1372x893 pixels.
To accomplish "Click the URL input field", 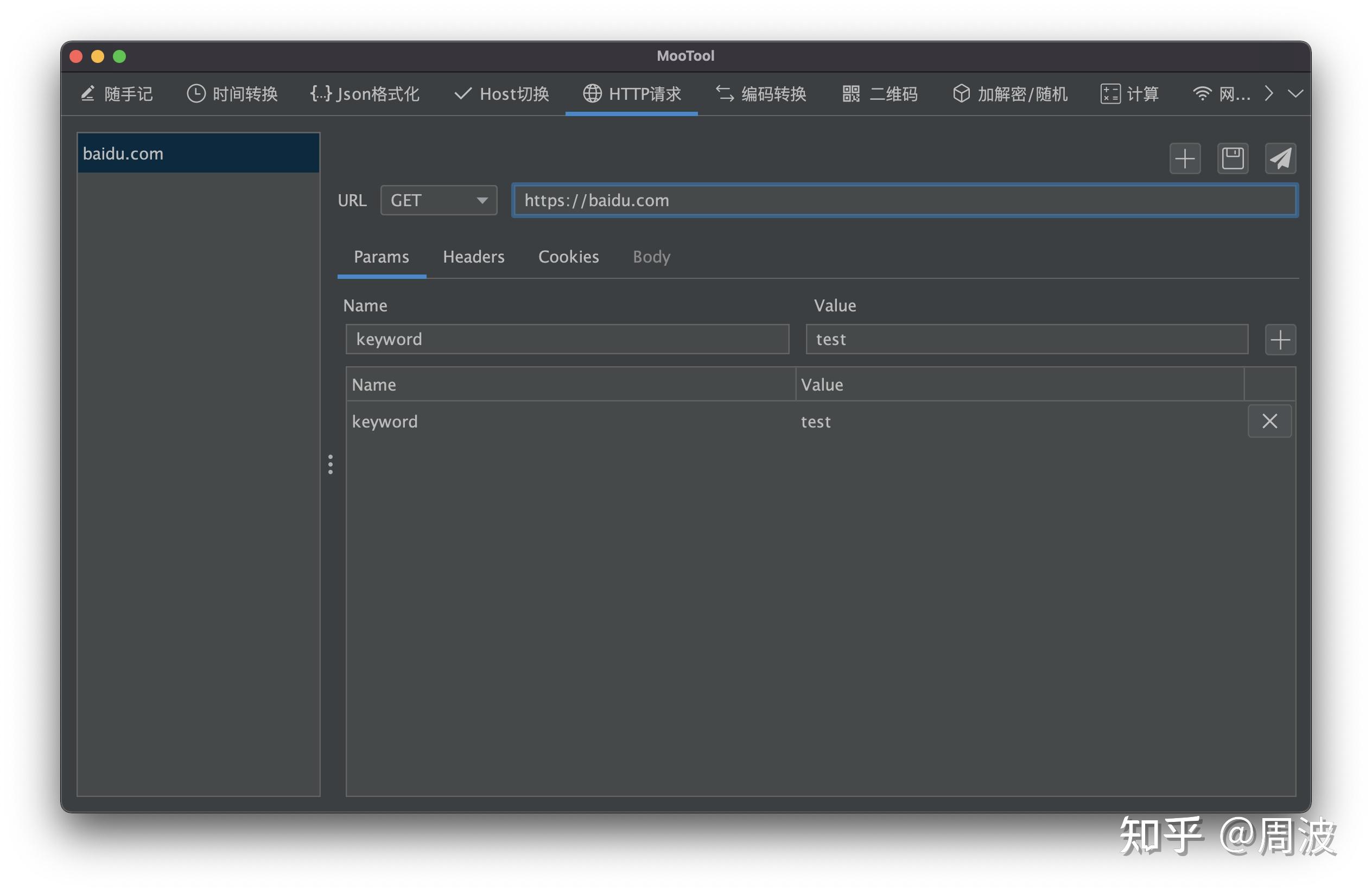I will click(x=905, y=201).
